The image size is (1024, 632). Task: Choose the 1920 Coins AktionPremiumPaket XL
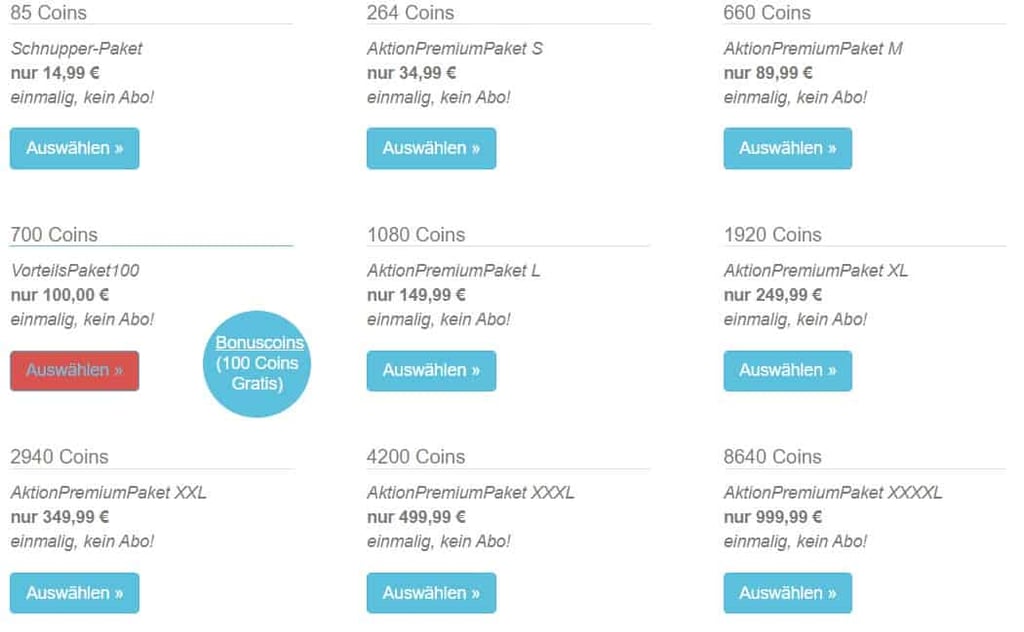click(788, 371)
